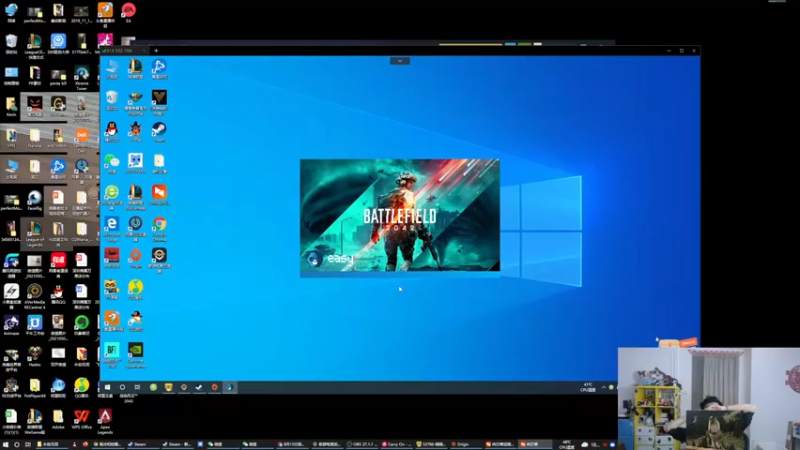Screen dimensions: 800x450
Task: Open remote taskbar Task View
Action: click(x=137, y=387)
